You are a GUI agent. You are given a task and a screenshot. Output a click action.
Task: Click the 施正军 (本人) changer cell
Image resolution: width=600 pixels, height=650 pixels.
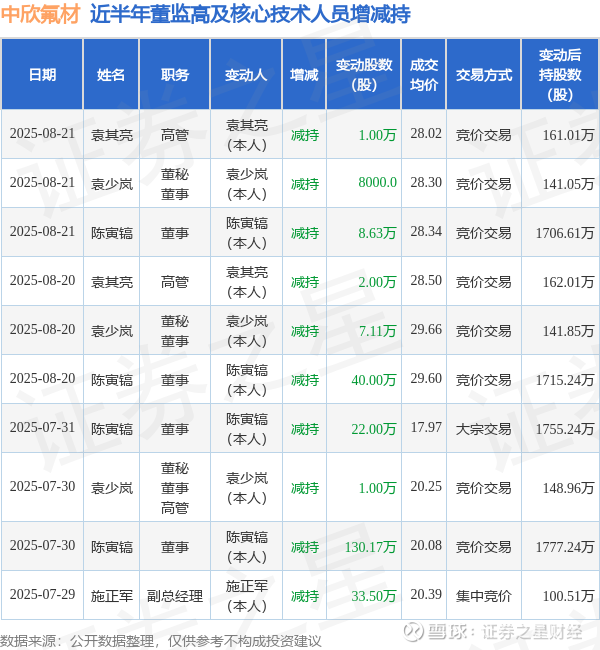click(x=247, y=596)
